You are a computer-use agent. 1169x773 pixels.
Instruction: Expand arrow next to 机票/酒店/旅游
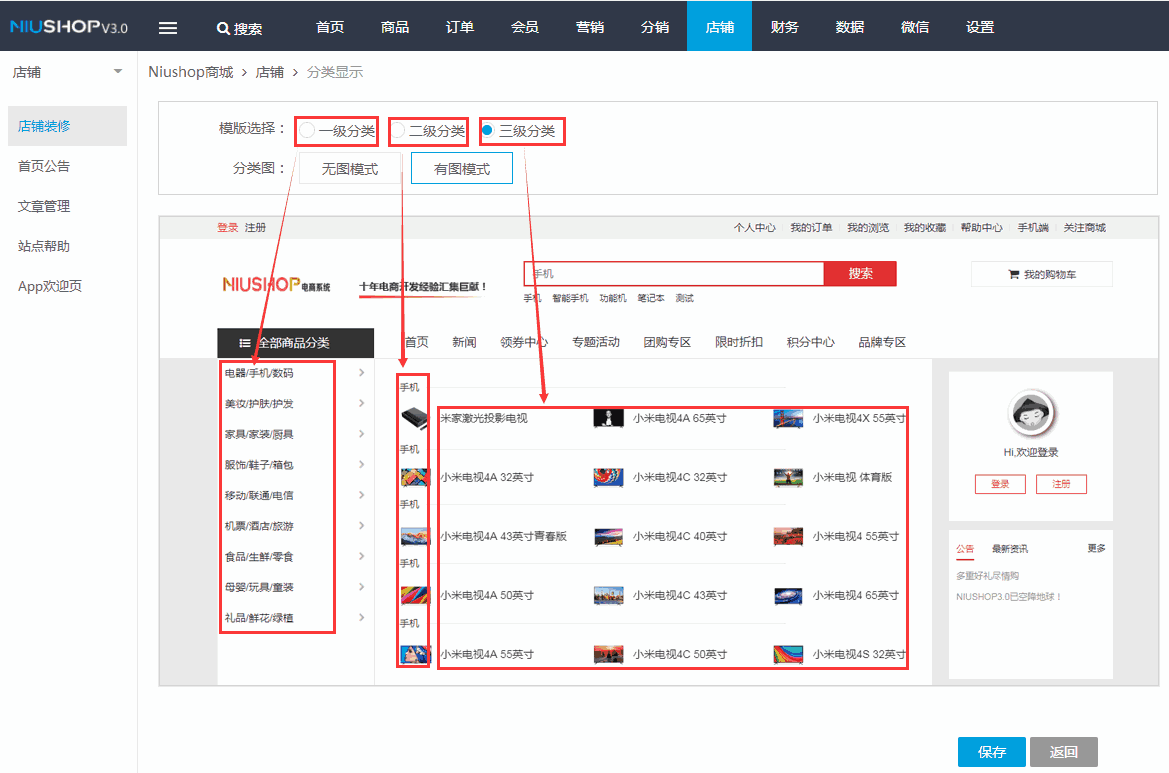click(x=362, y=526)
